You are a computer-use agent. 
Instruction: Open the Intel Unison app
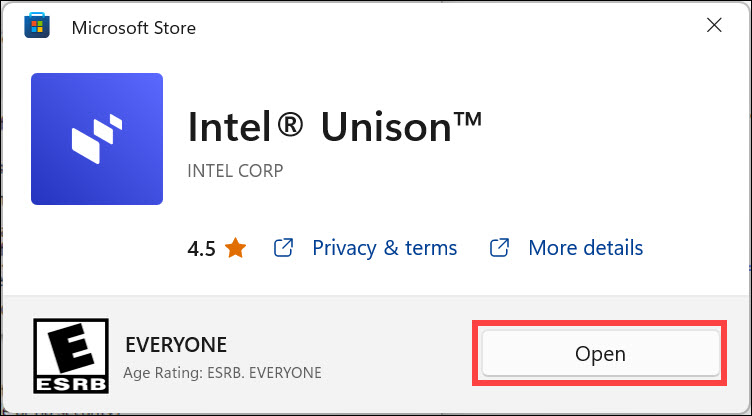[x=600, y=354]
